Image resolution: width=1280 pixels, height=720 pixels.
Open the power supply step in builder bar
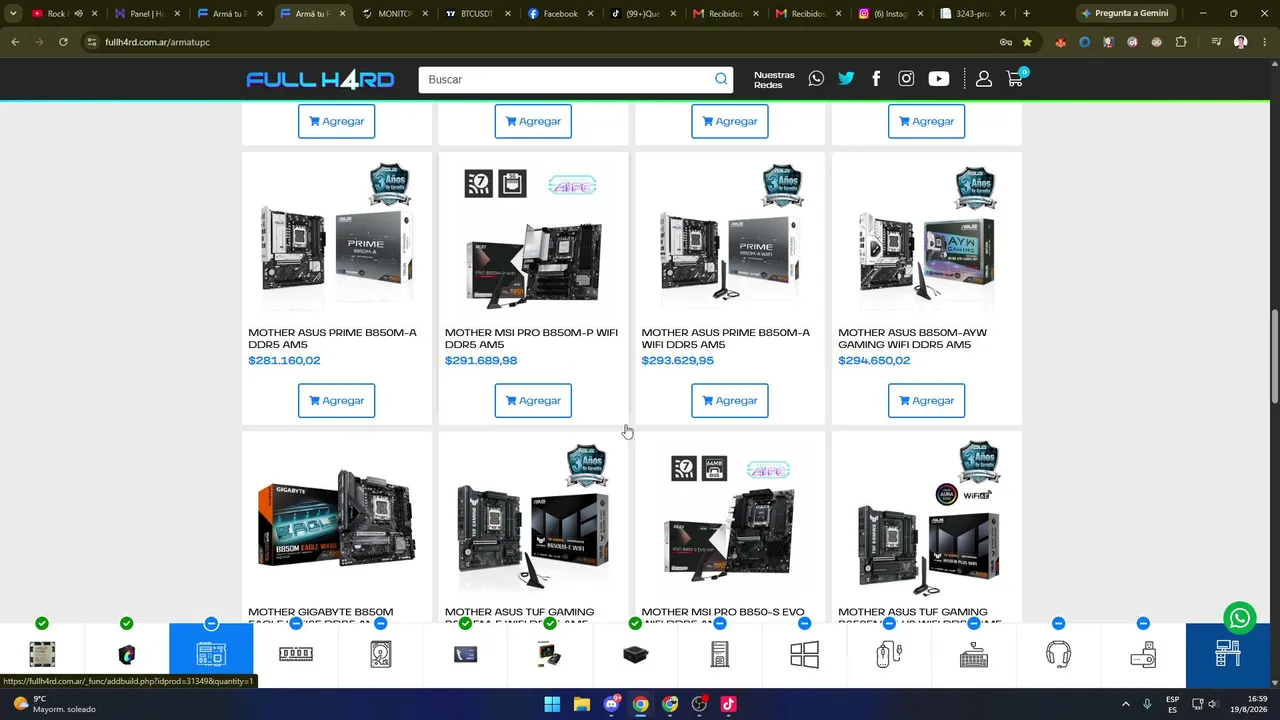(x=635, y=655)
